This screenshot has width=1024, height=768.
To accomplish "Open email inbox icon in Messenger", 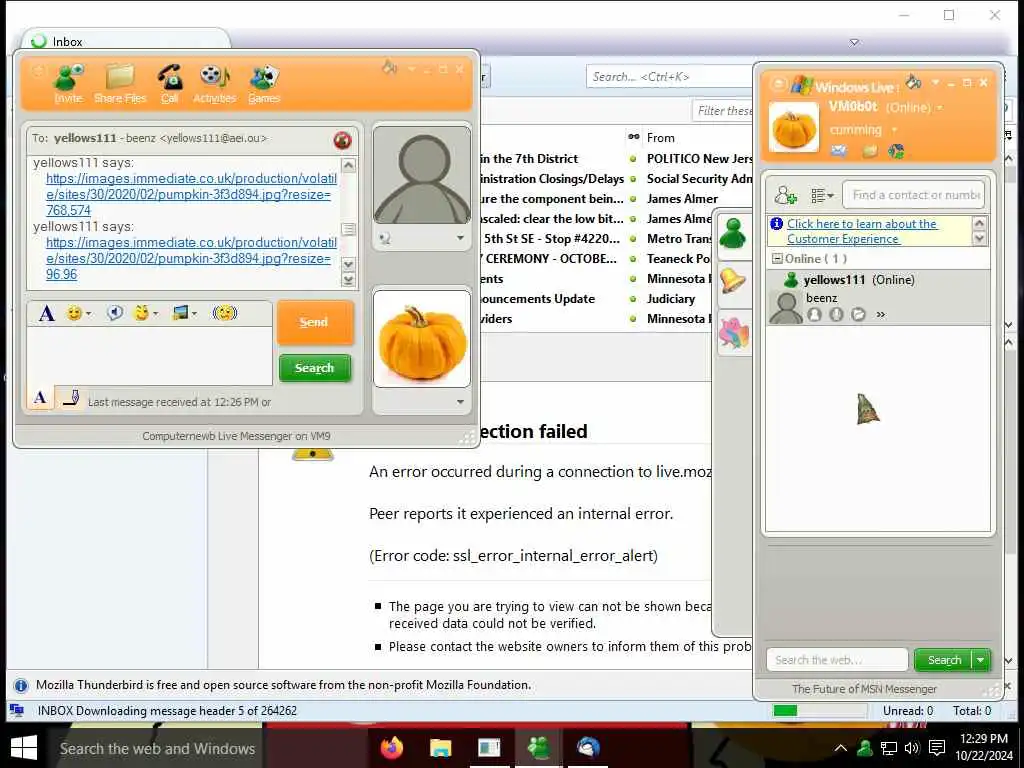I will point(839,152).
